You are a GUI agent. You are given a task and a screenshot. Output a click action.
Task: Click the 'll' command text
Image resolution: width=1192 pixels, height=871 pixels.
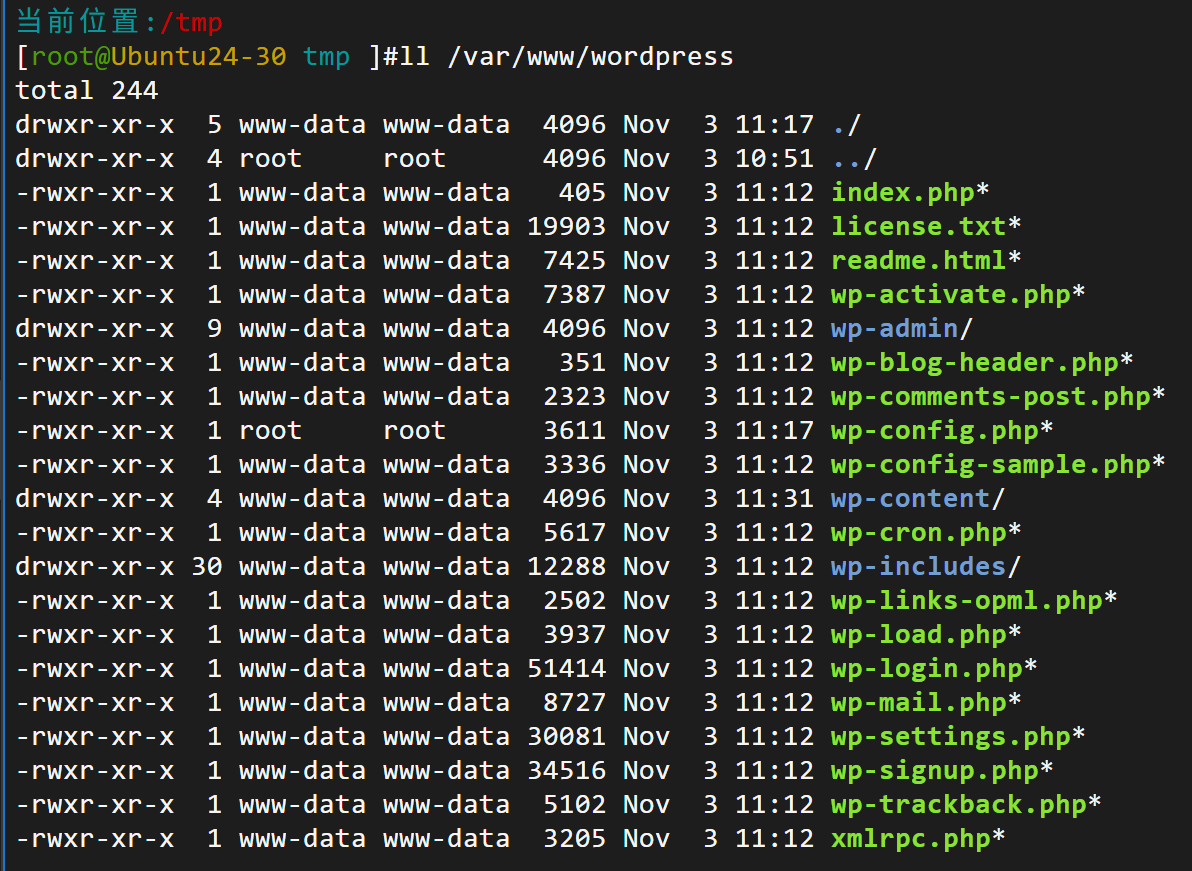click(414, 57)
